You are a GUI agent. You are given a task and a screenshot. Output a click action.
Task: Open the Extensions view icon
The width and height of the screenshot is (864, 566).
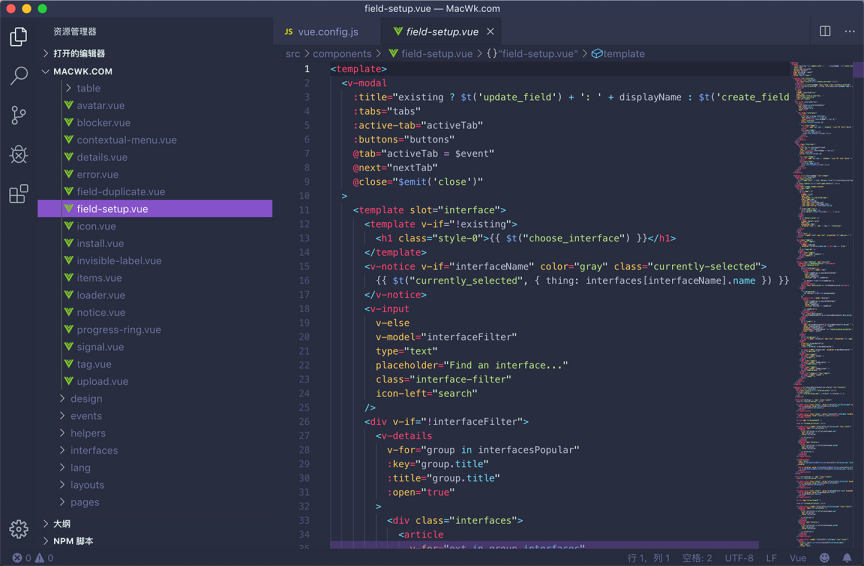(x=18, y=194)
